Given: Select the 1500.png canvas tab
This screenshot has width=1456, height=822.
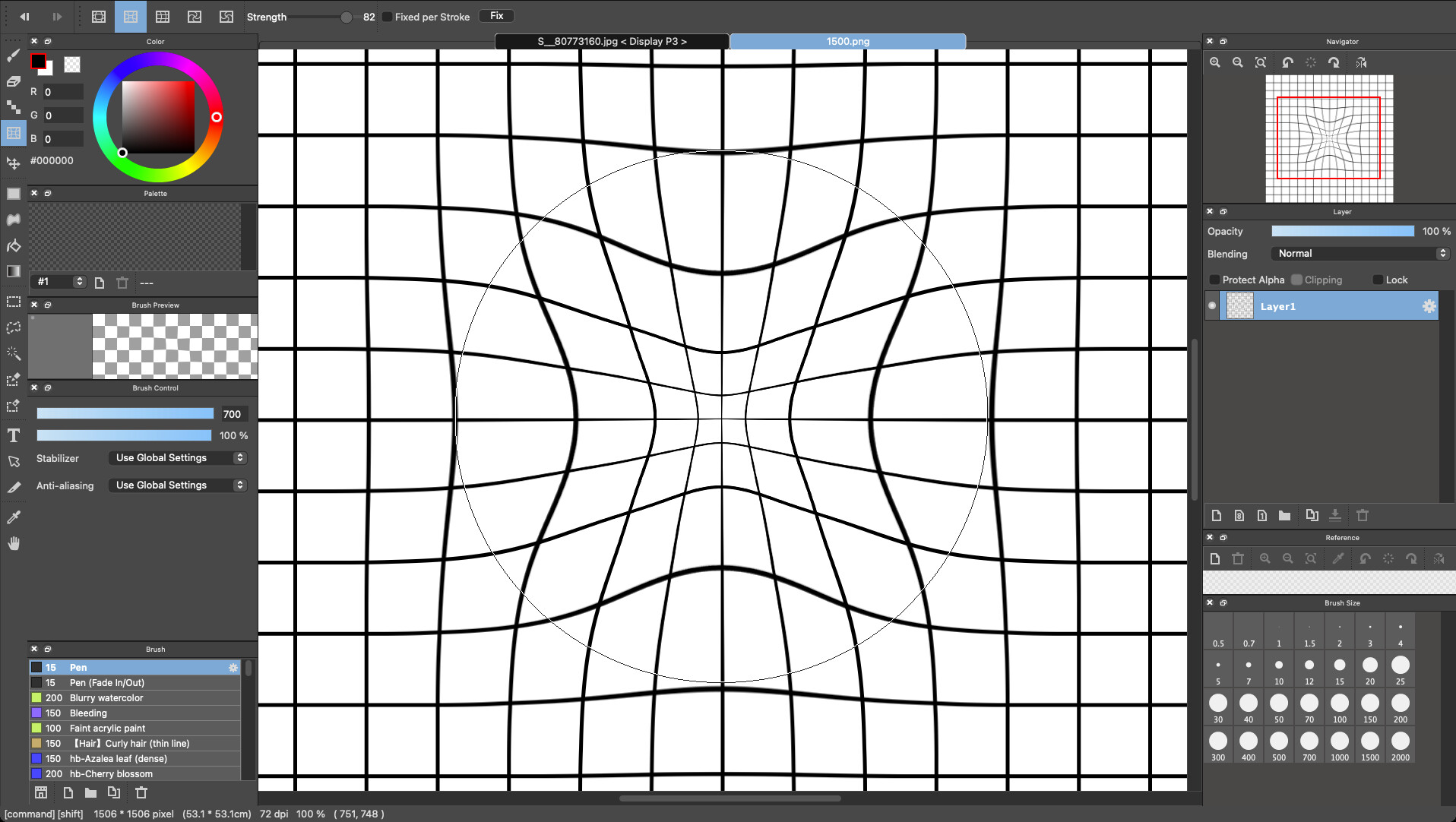Looking at the screenshot, I should point(847,41).
